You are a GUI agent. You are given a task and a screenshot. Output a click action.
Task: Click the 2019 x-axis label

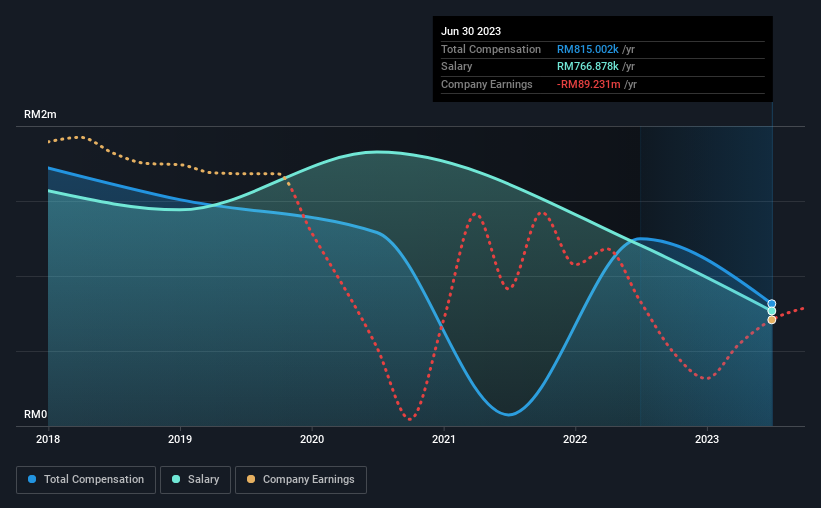180,439
